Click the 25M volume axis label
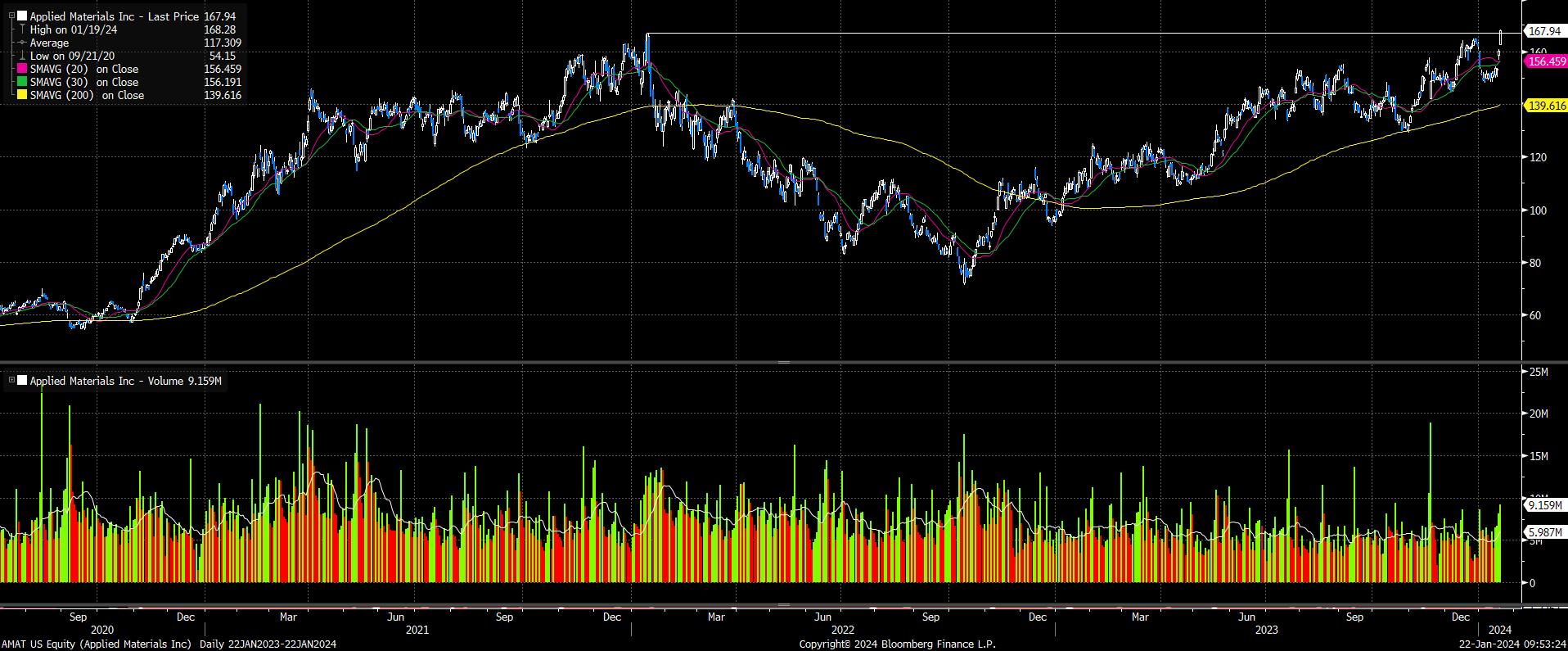This screenshot has height=651, width=1568. (x=1539, y=372)
